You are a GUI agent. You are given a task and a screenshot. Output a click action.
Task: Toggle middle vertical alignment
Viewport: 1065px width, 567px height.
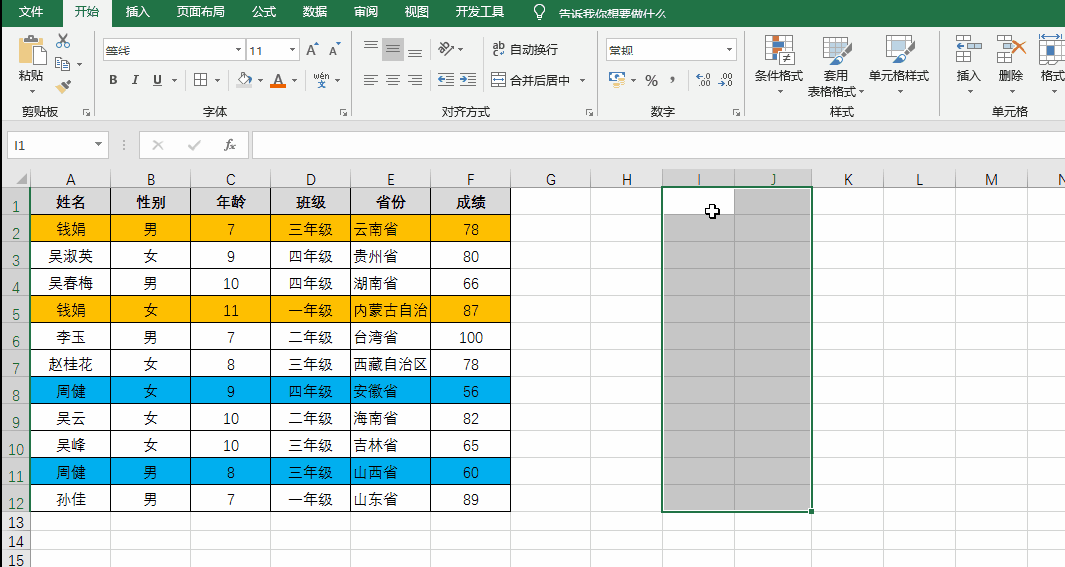[393, 49]
